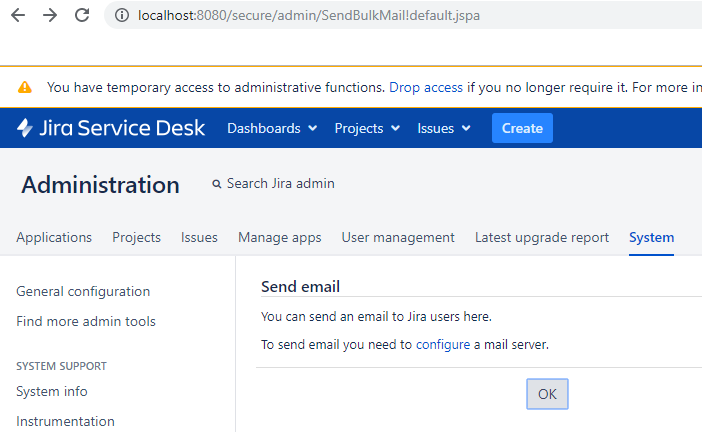Click the warning triangle icon in banner

tap(25, 87)
